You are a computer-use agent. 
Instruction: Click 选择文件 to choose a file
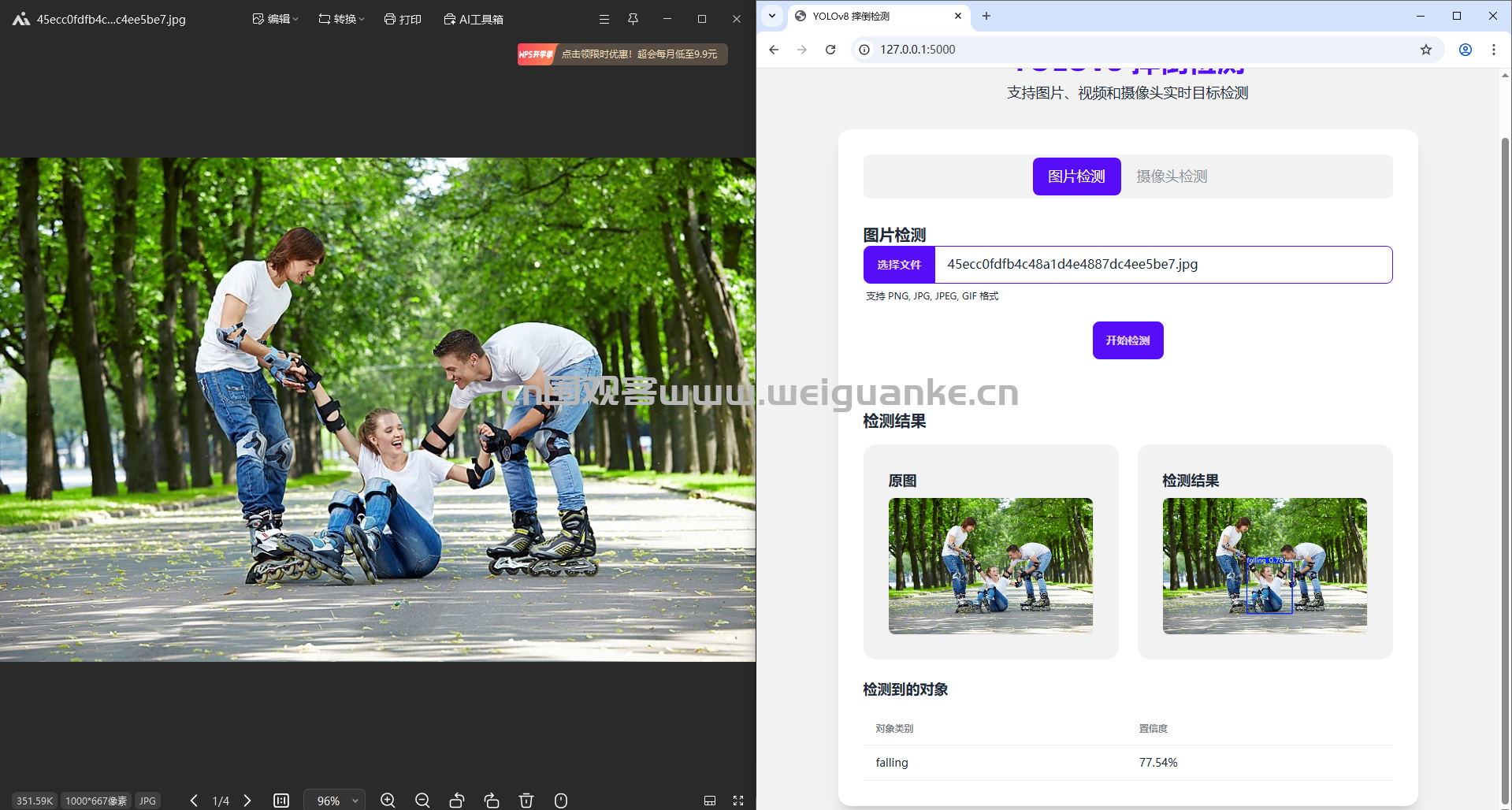pyautogui.click(x=899, y=265)
